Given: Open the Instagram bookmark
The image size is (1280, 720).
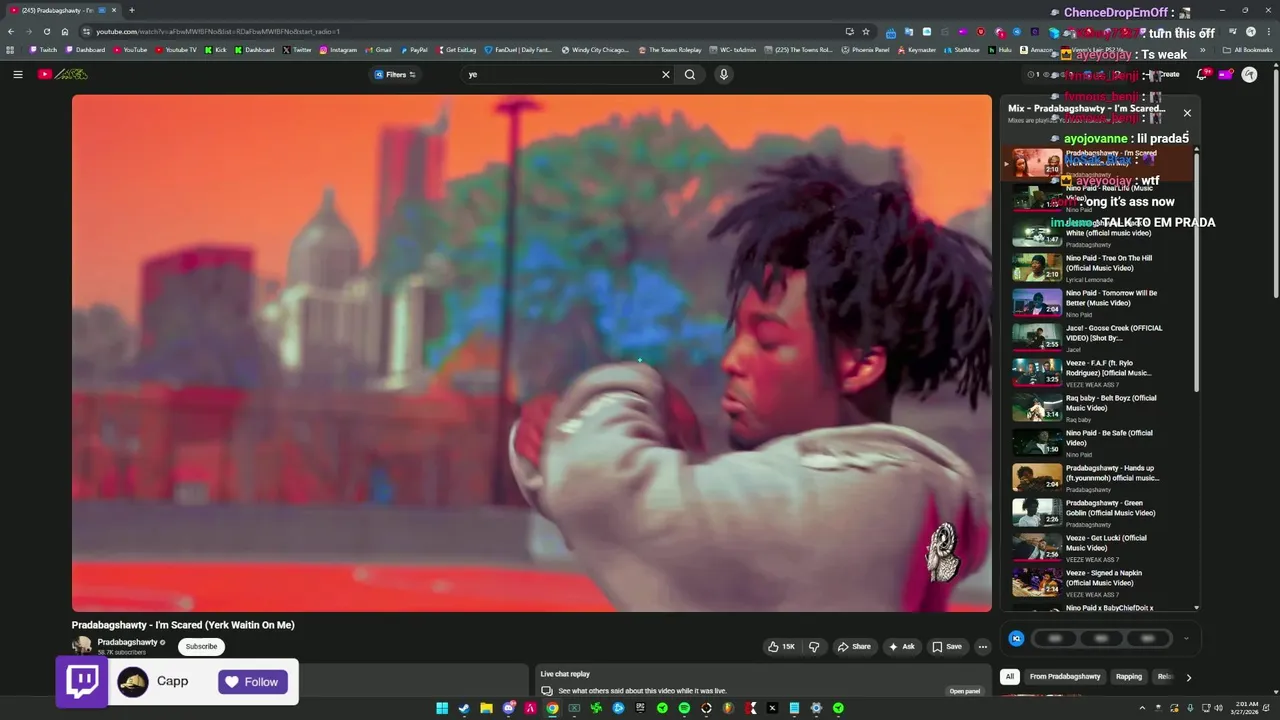Looking at the screenshot, I should 338,49.
